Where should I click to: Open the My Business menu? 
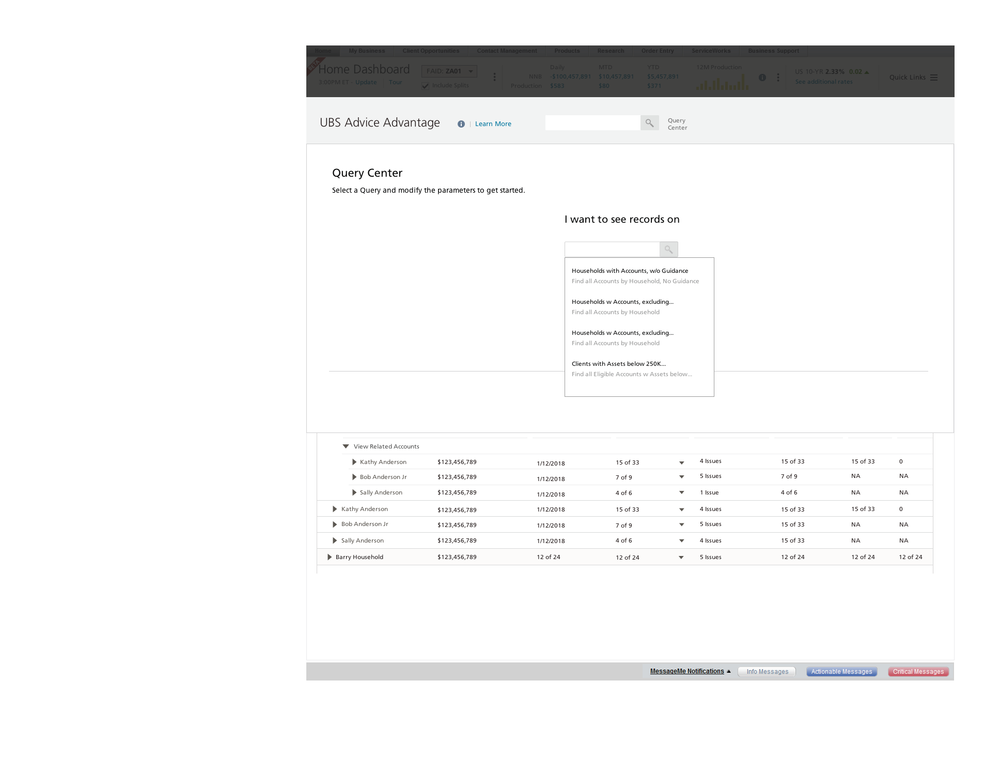click(367, 51)
